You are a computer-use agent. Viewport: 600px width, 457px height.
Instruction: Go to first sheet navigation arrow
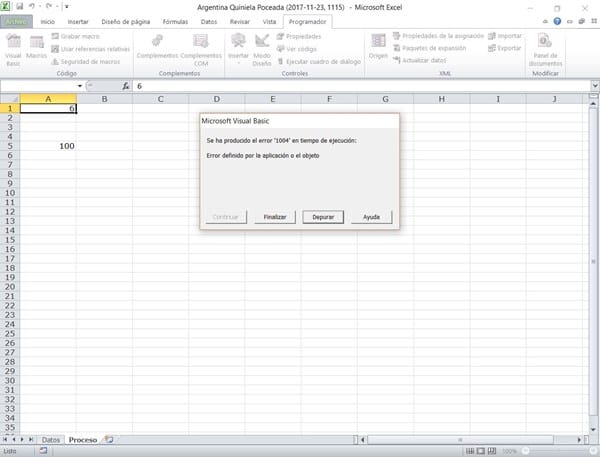5,440
